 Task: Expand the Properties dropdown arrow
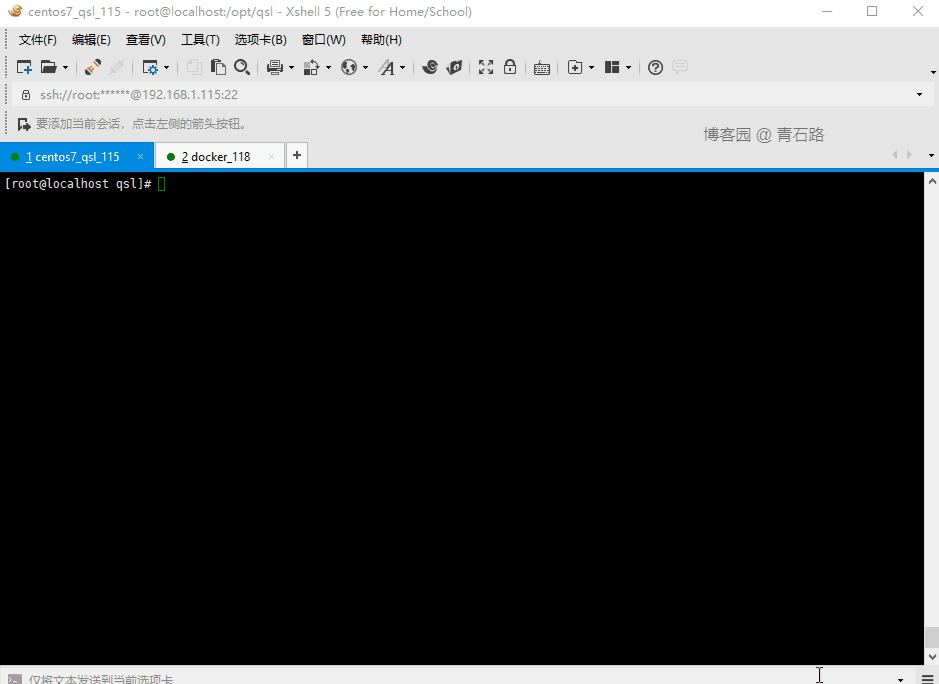point(166,68)
